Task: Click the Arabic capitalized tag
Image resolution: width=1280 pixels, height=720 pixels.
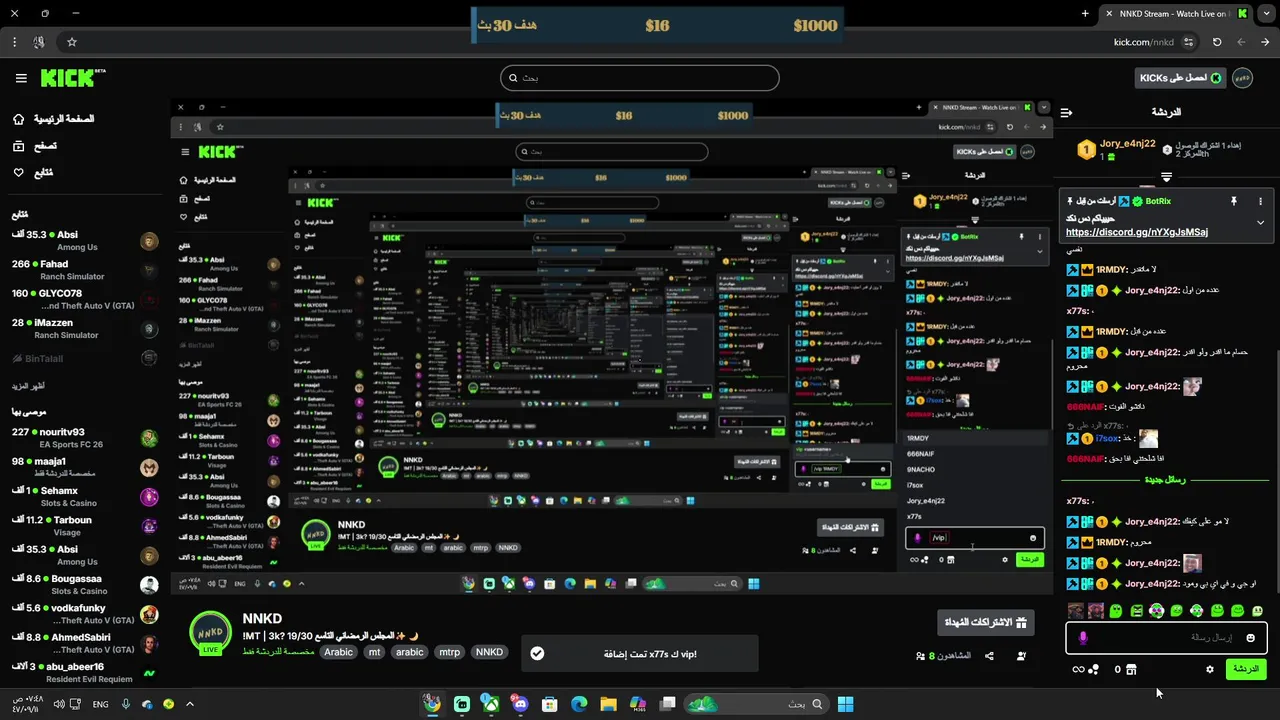Action: pyautogui.click(x=338, y=652)
